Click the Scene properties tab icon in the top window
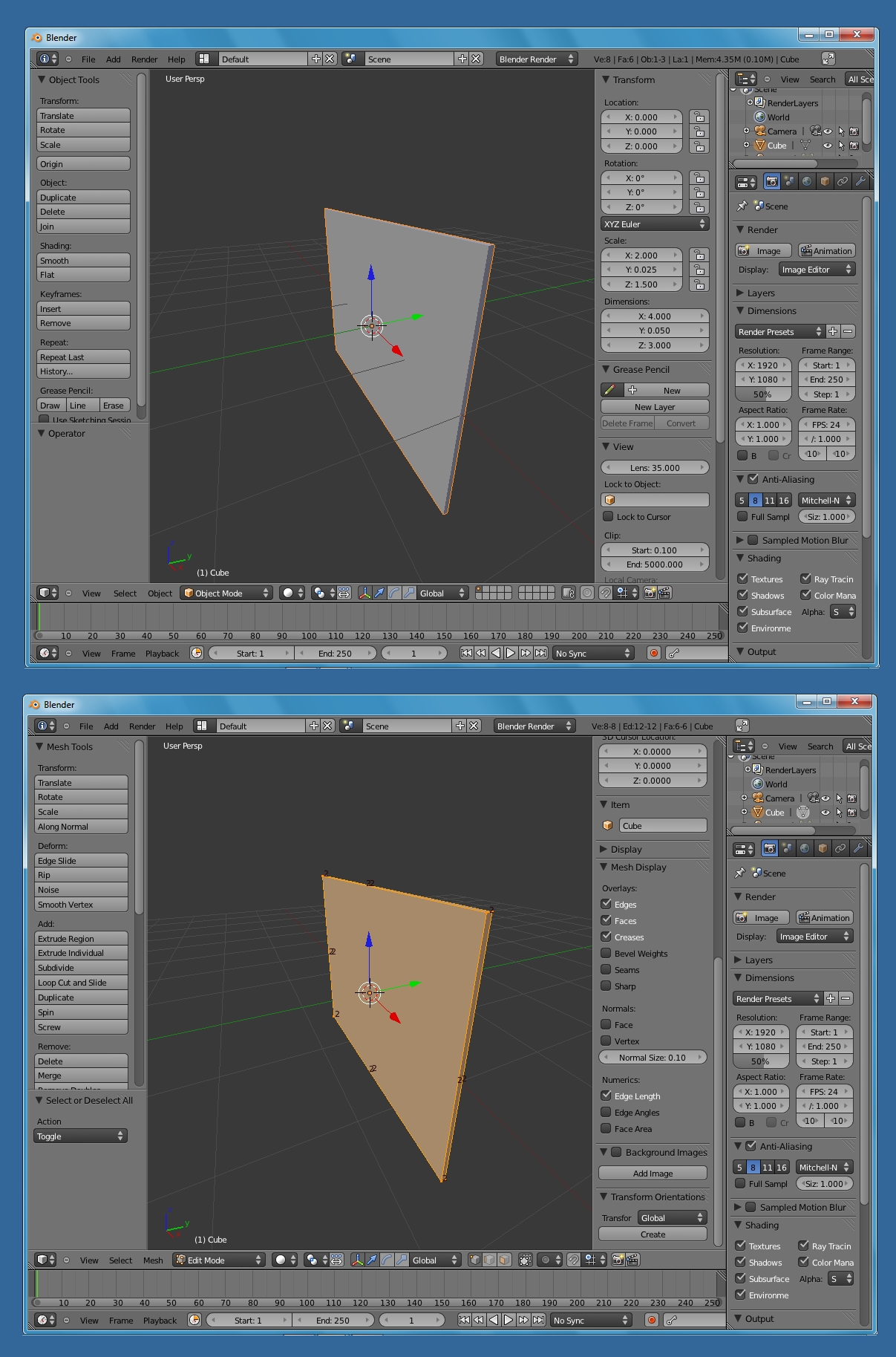896x1357 pixels. [789, 181]
